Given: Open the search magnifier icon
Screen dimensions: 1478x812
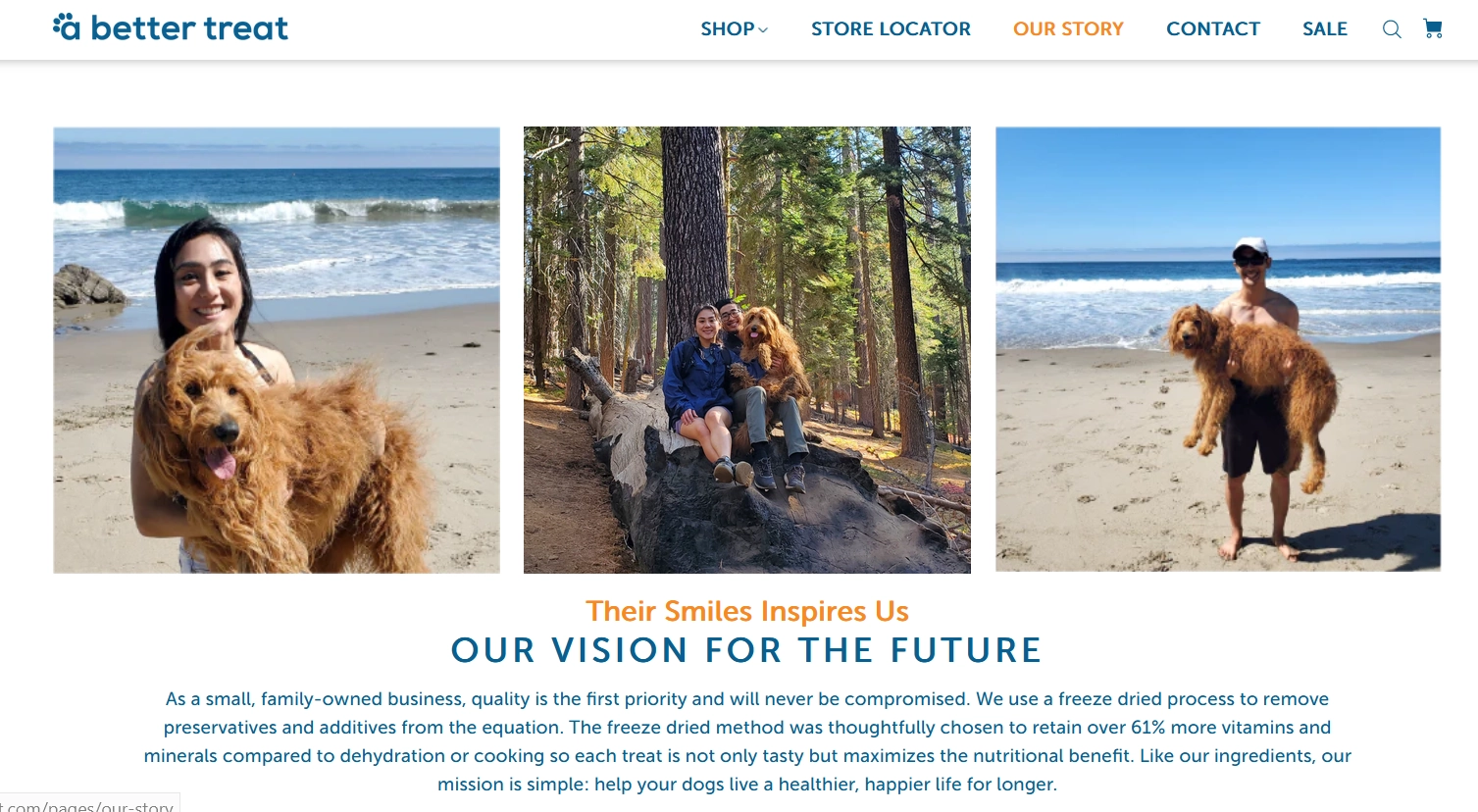Looking at the screenshot, I should (1391, 29).
